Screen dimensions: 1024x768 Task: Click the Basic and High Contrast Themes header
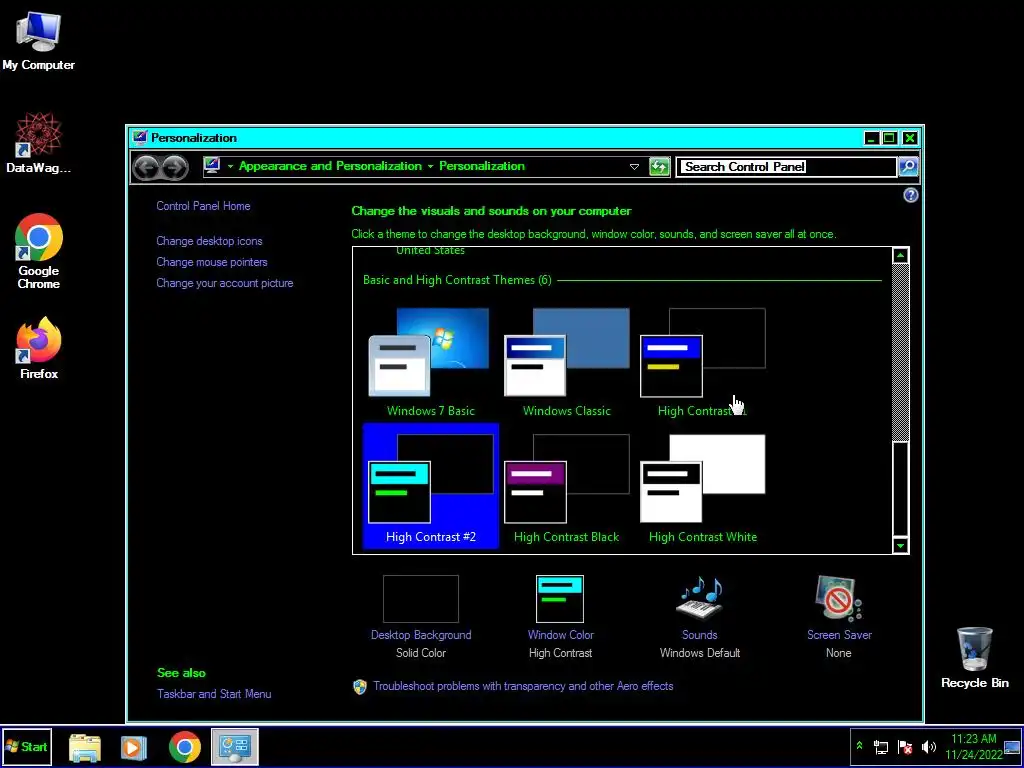[x=457, y=280]
